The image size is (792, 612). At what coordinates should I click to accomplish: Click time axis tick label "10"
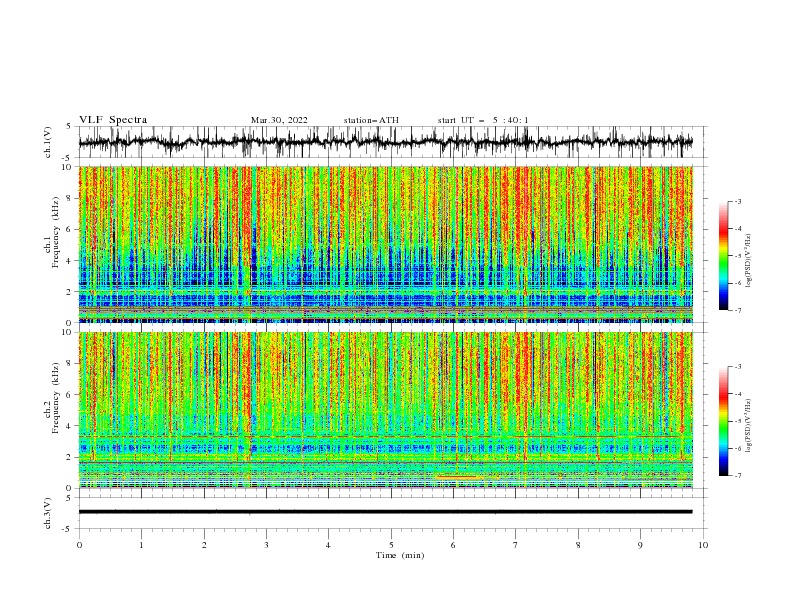[703, 545]
